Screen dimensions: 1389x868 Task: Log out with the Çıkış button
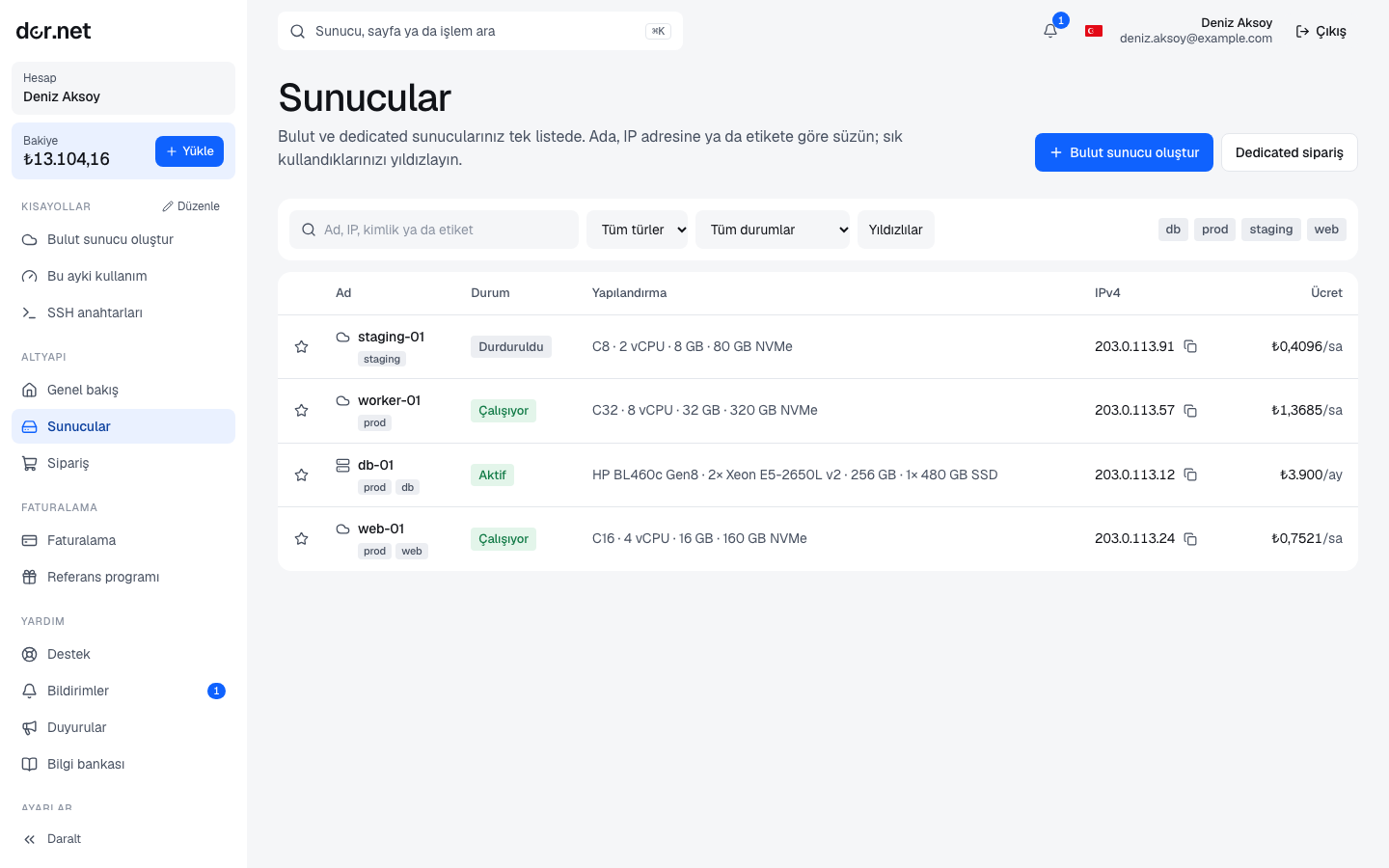(1321, 31)
